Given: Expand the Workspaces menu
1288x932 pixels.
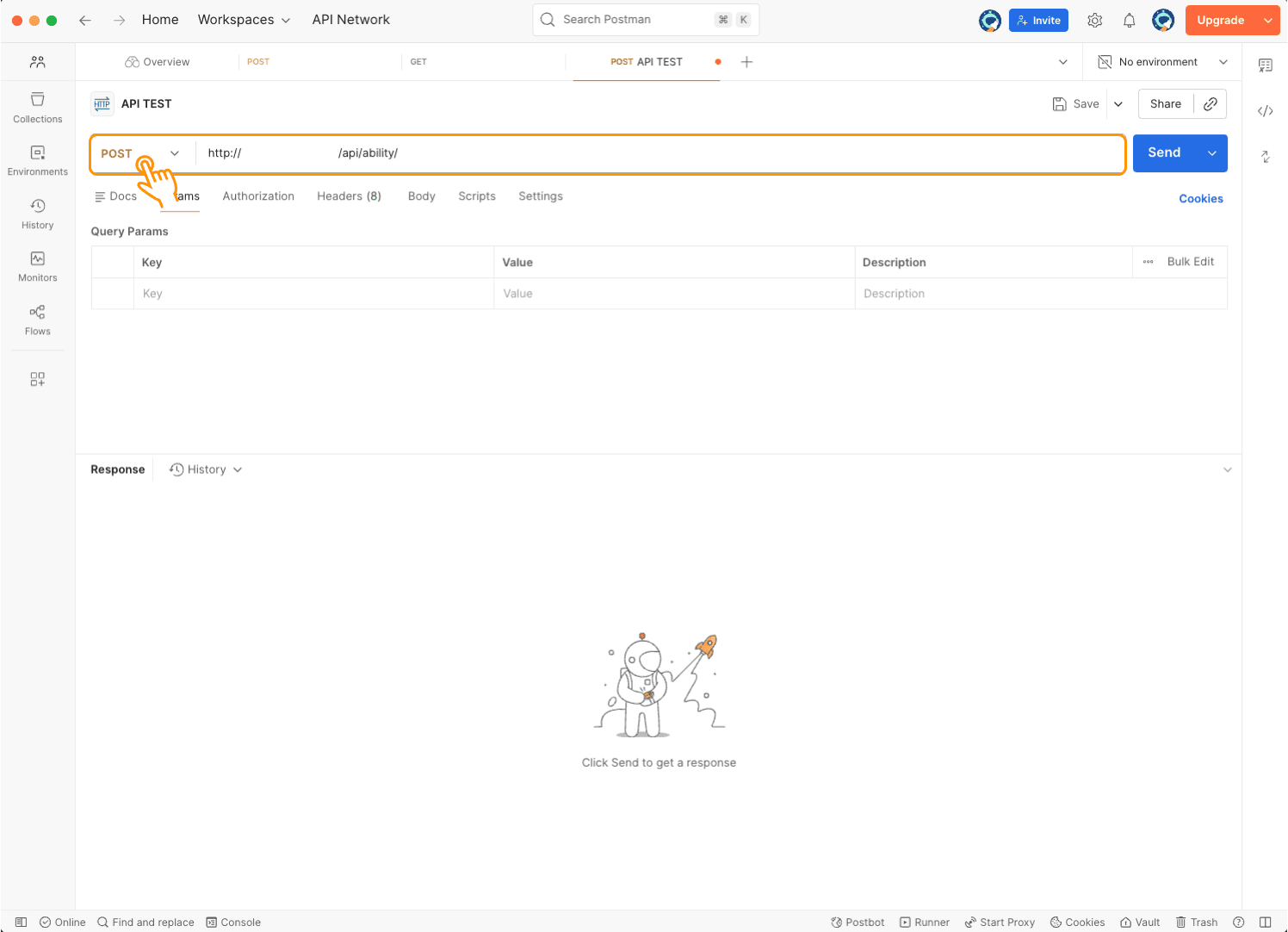Looking at the screenshot, I should coord(244,20).
